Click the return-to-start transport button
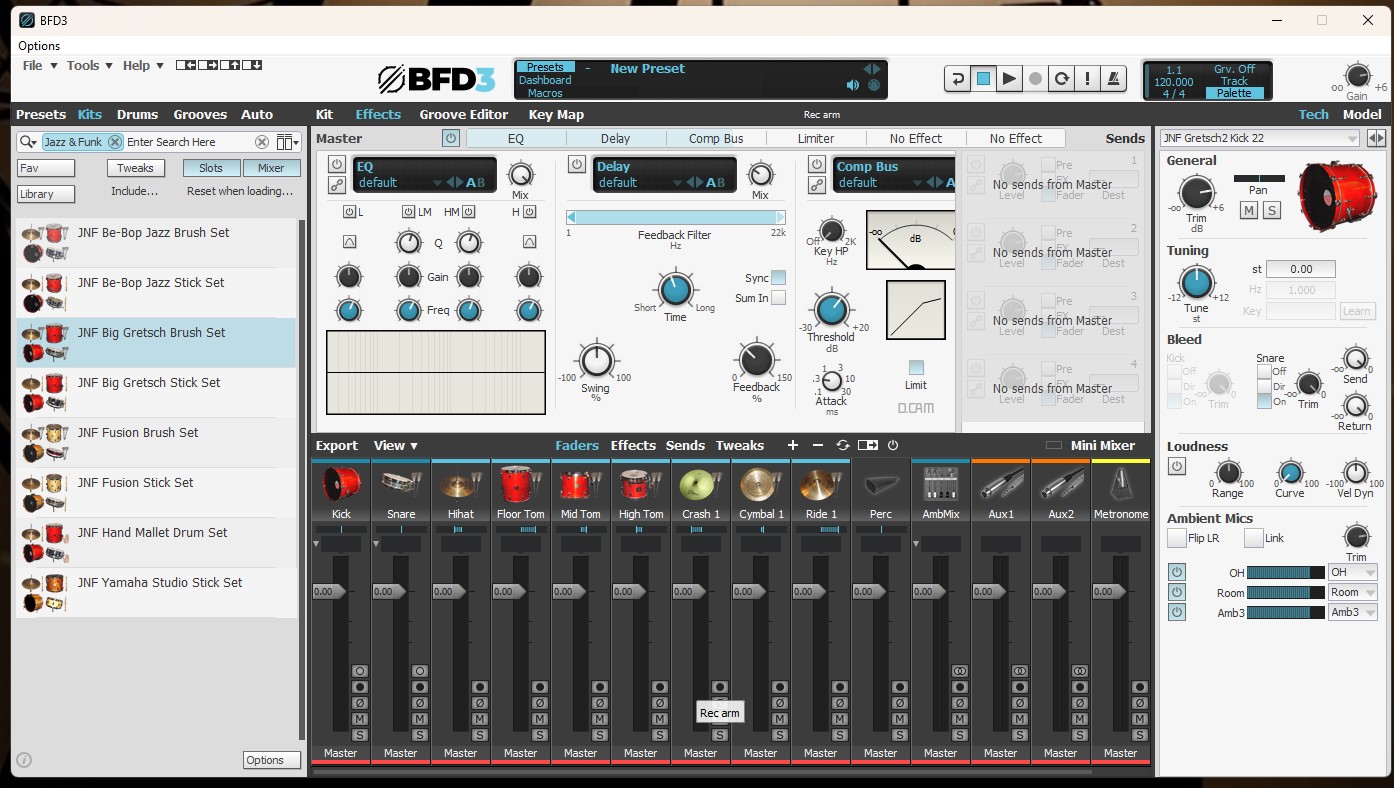The image size is (1394, 788). [957, 79]
